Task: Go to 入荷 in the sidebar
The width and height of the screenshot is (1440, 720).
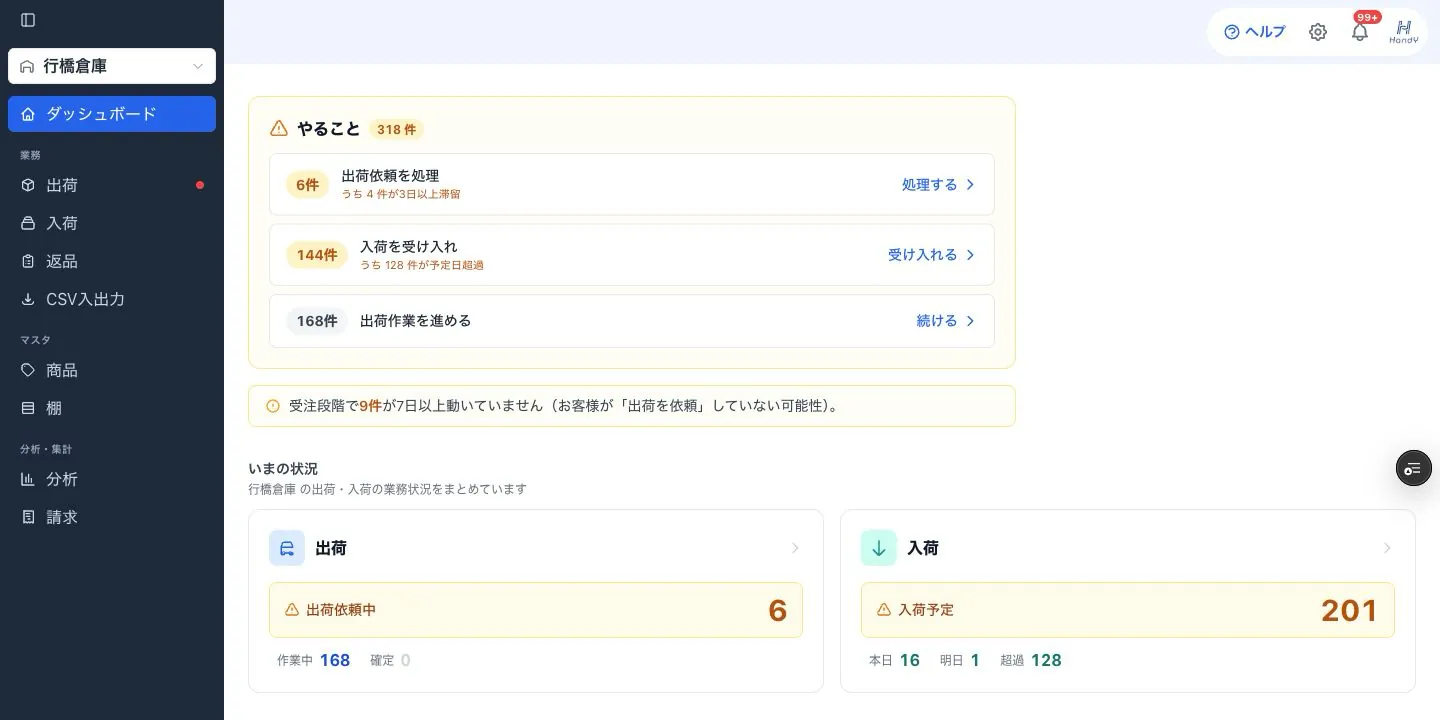Action: [x=112, y=223]
